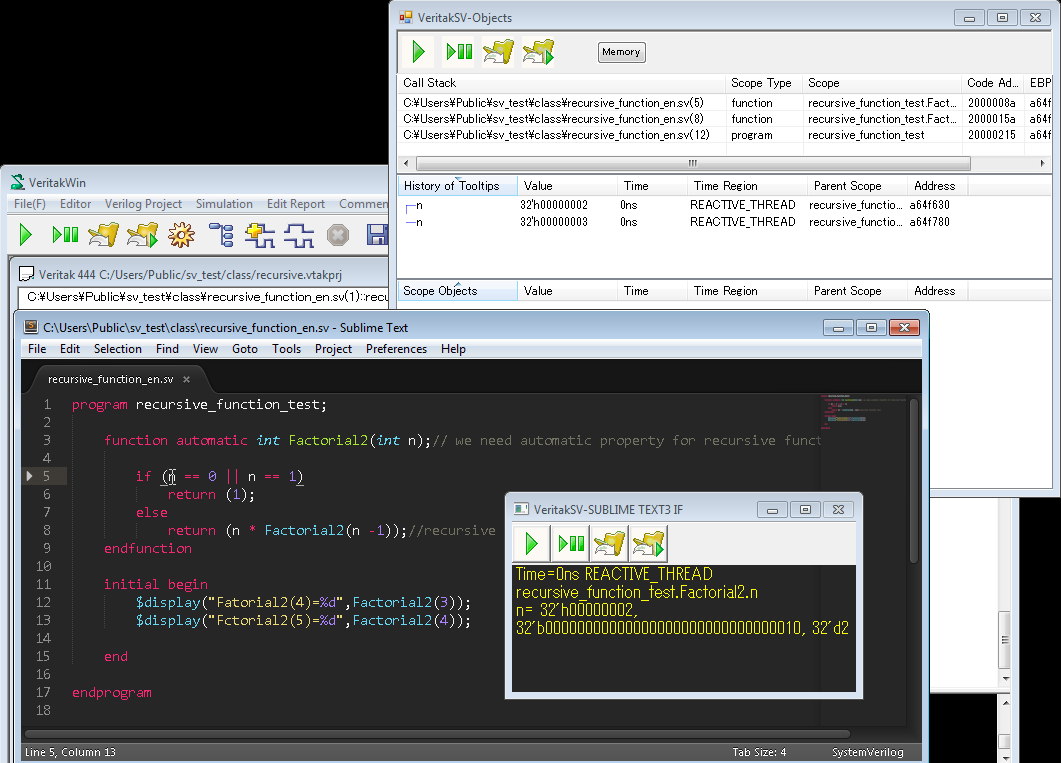1061x763 pixels.
Task: Open the Verilog Project menu in VeritakWin
Action: (x=143, y=204)
